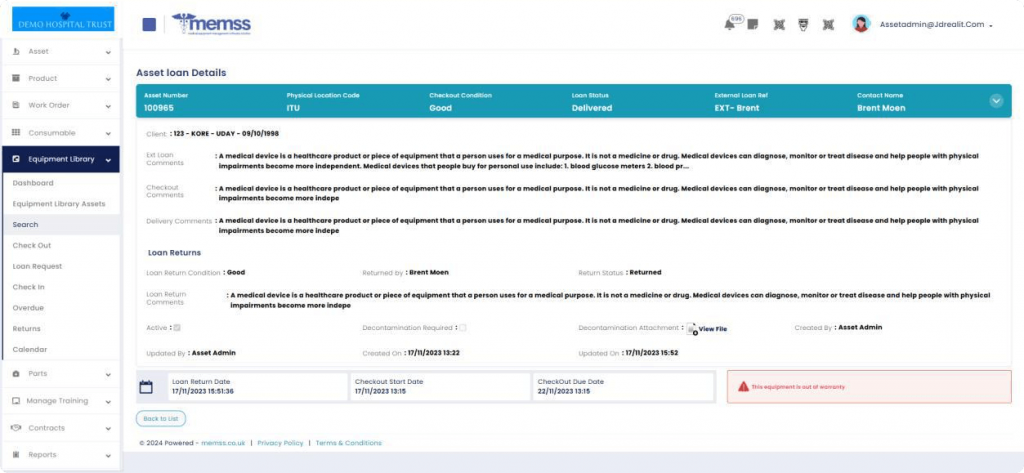Click the cross-shaped icon just left of the avatar
The height and width of the screenshot is (473, 1024).
(828, 25)
